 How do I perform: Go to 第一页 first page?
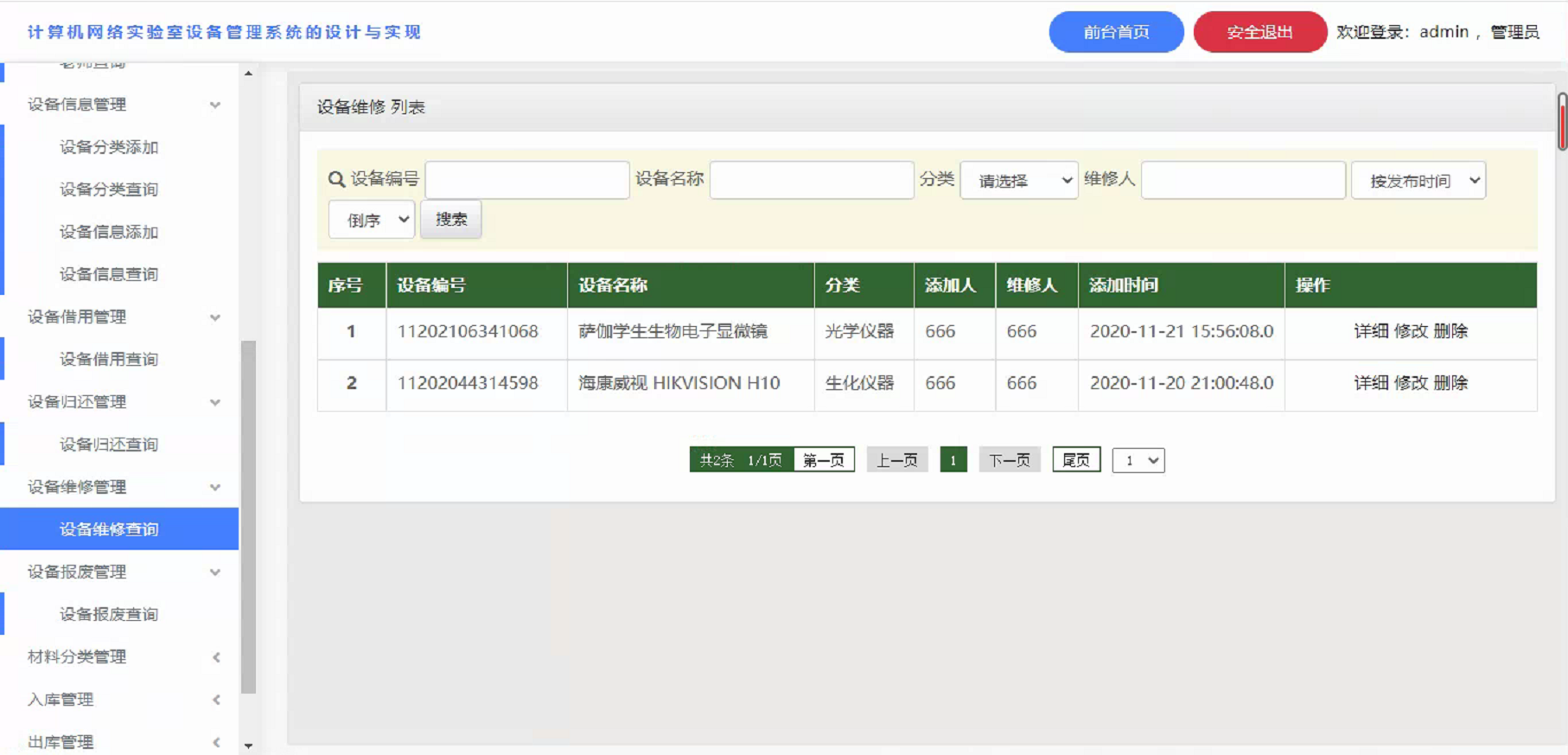click(x=824, y=460)
